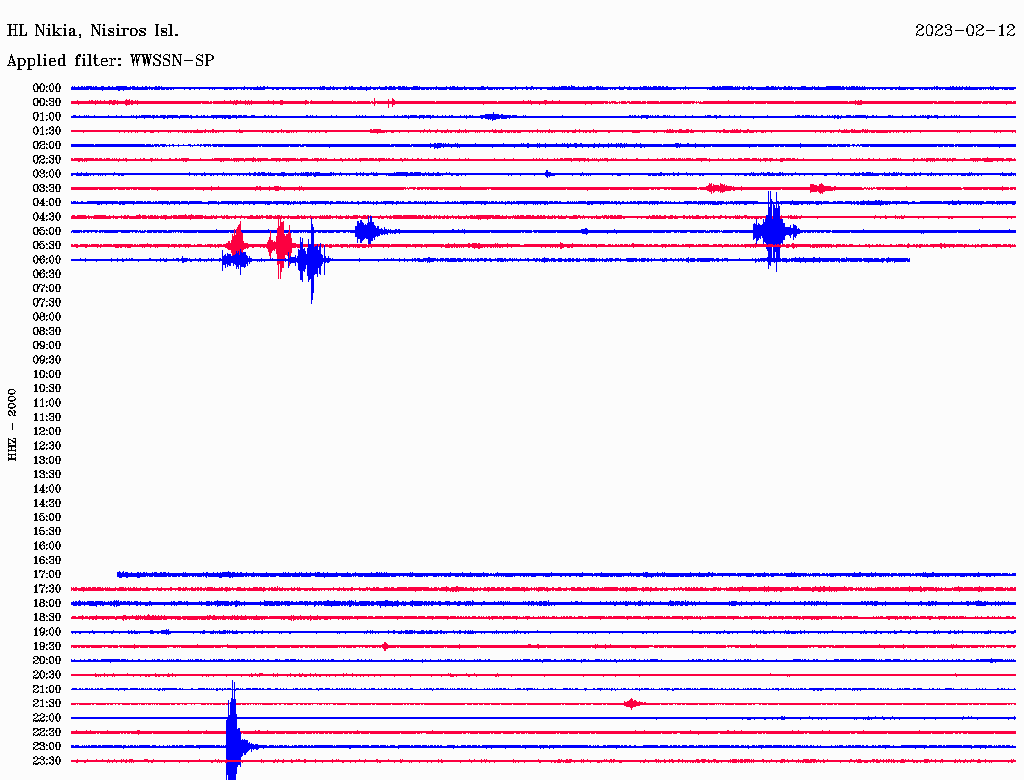The height and width of the screenshot is (780, 1024).
Task: Select the 04:00 time label
Action: 47,203
